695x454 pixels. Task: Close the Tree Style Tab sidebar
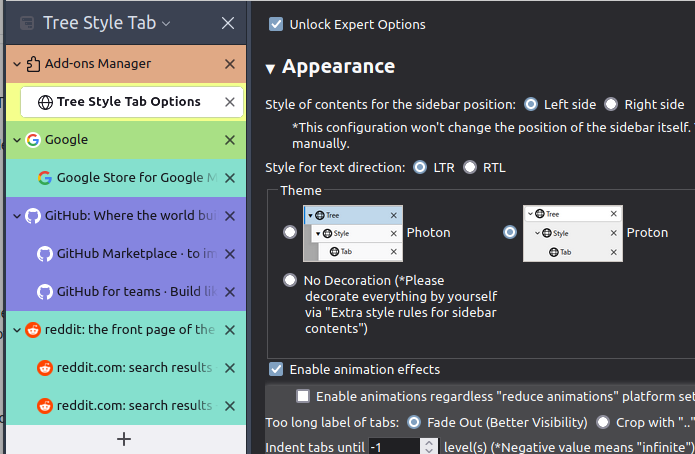coord(228,23)
